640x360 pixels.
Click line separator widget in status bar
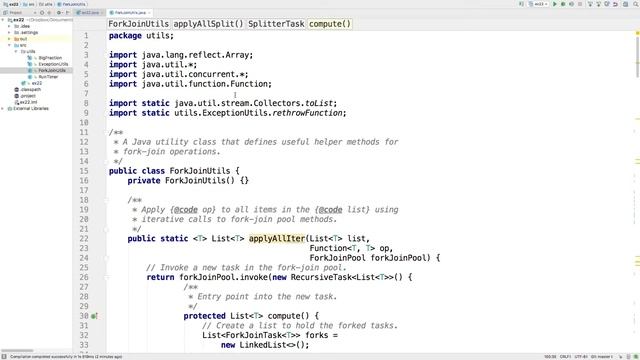(x=565, y=357)
